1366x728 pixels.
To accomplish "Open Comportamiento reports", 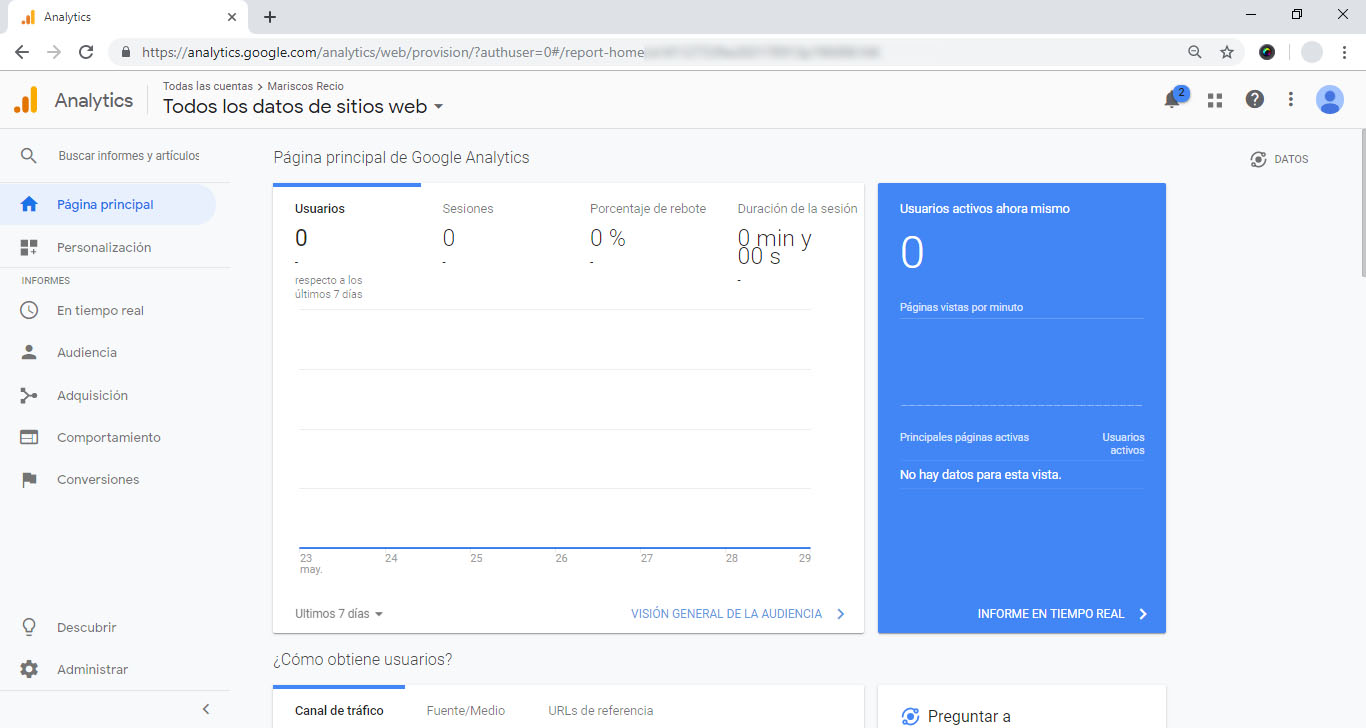I will click(108, 437).
